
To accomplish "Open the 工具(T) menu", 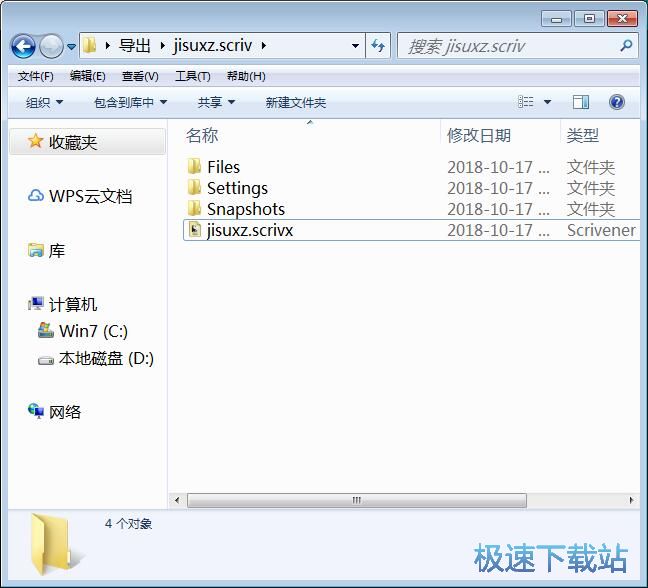I will (193, 76).
